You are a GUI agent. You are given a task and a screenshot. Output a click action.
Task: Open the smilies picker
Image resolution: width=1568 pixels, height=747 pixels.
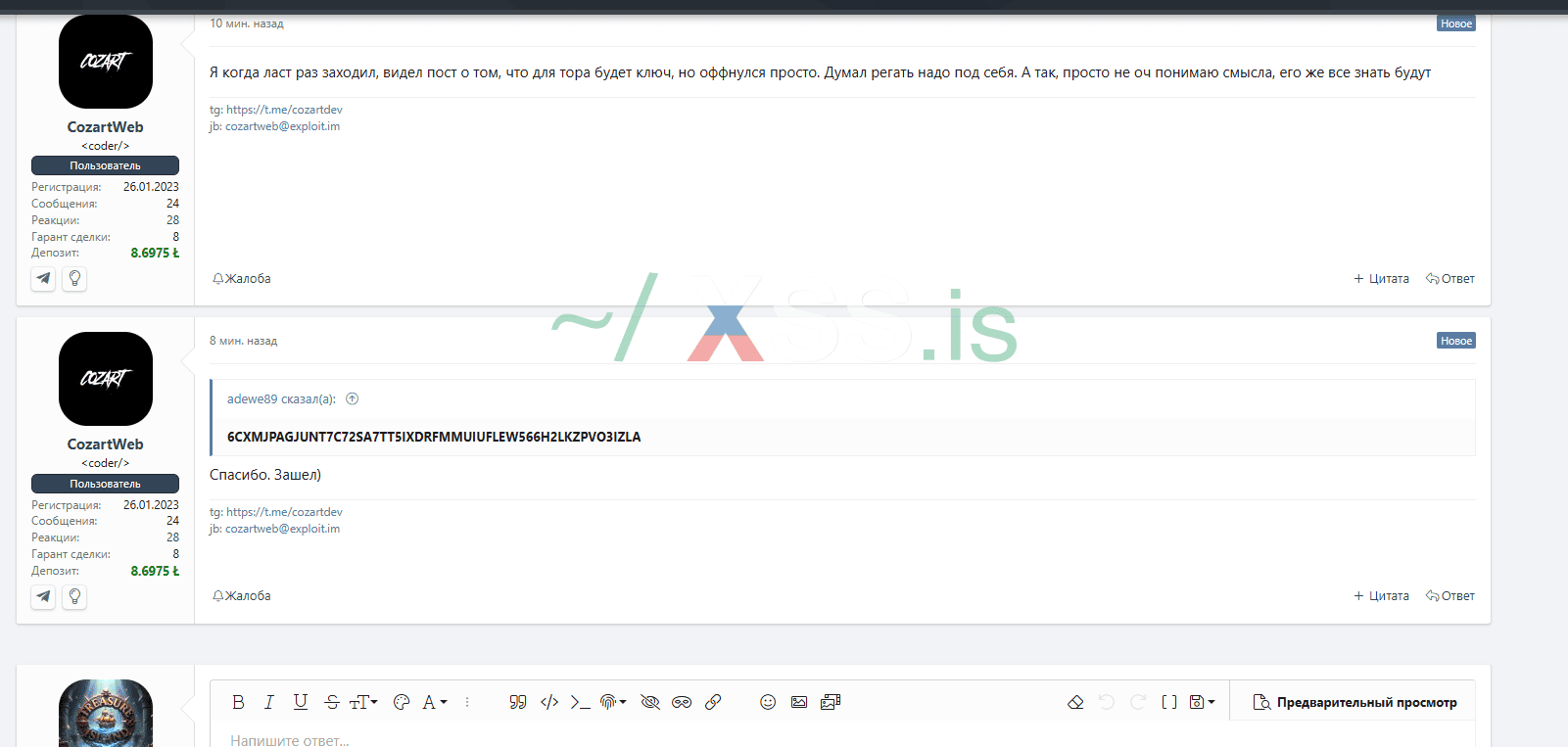click(768, 702)
